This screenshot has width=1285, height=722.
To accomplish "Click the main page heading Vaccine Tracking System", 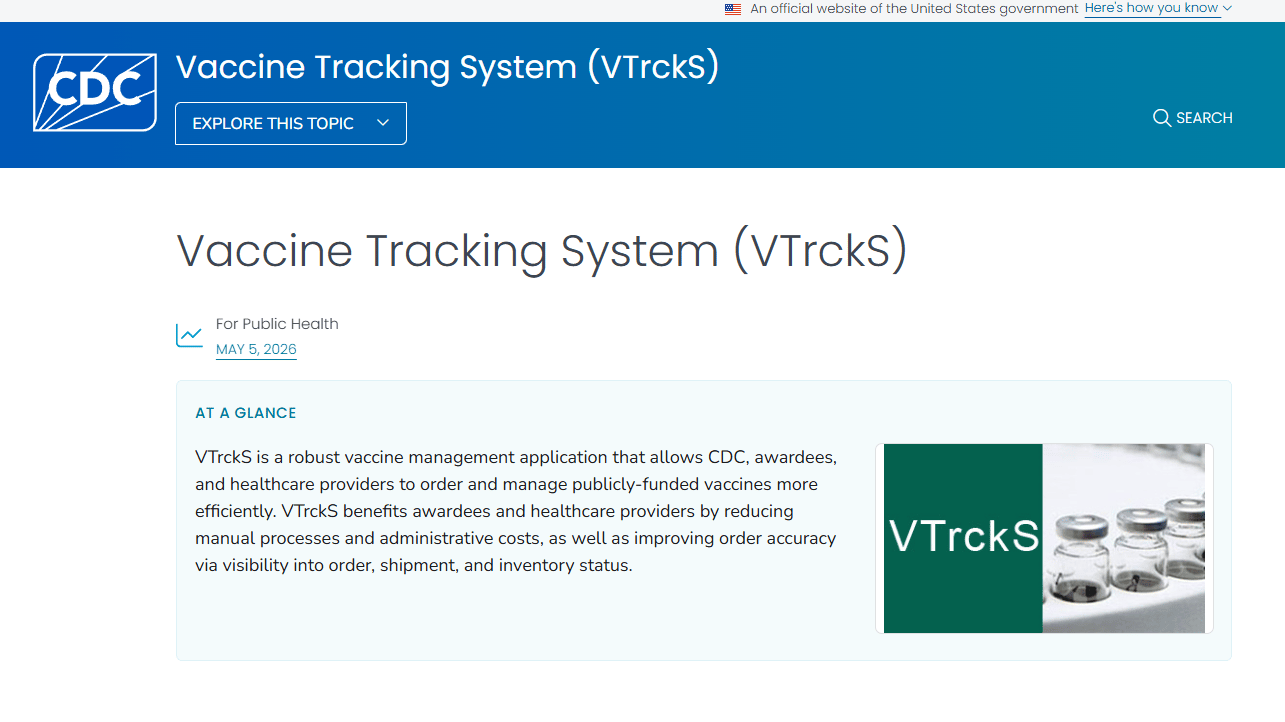I will (x=542, y=250).
